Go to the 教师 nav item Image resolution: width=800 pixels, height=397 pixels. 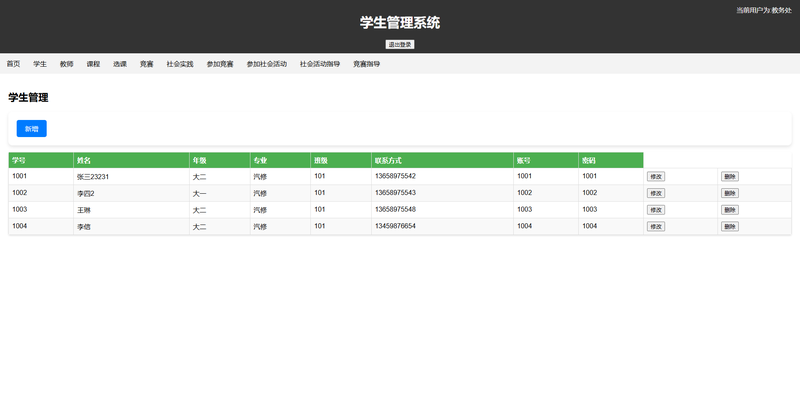point(66,64)
